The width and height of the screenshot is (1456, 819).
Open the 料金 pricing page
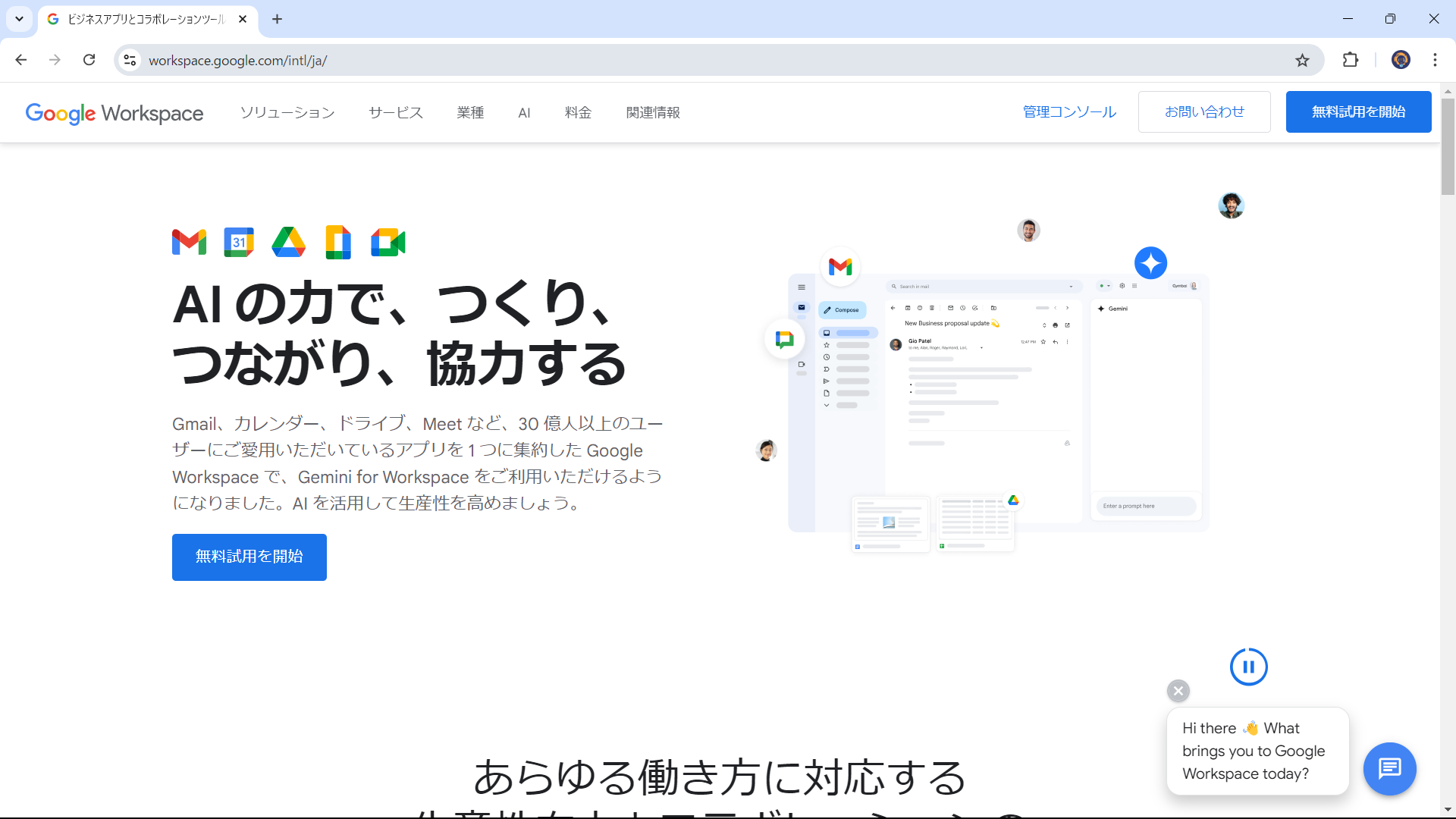(x=578, y=112)
